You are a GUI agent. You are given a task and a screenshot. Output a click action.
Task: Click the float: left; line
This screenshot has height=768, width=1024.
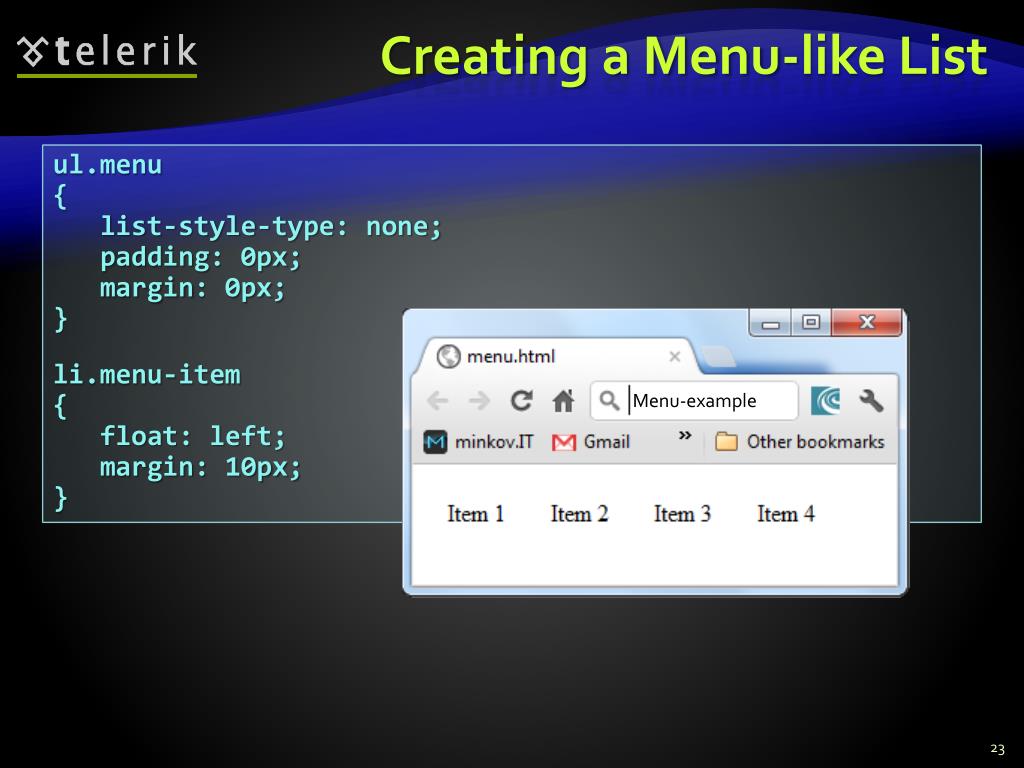click(193, 436)
